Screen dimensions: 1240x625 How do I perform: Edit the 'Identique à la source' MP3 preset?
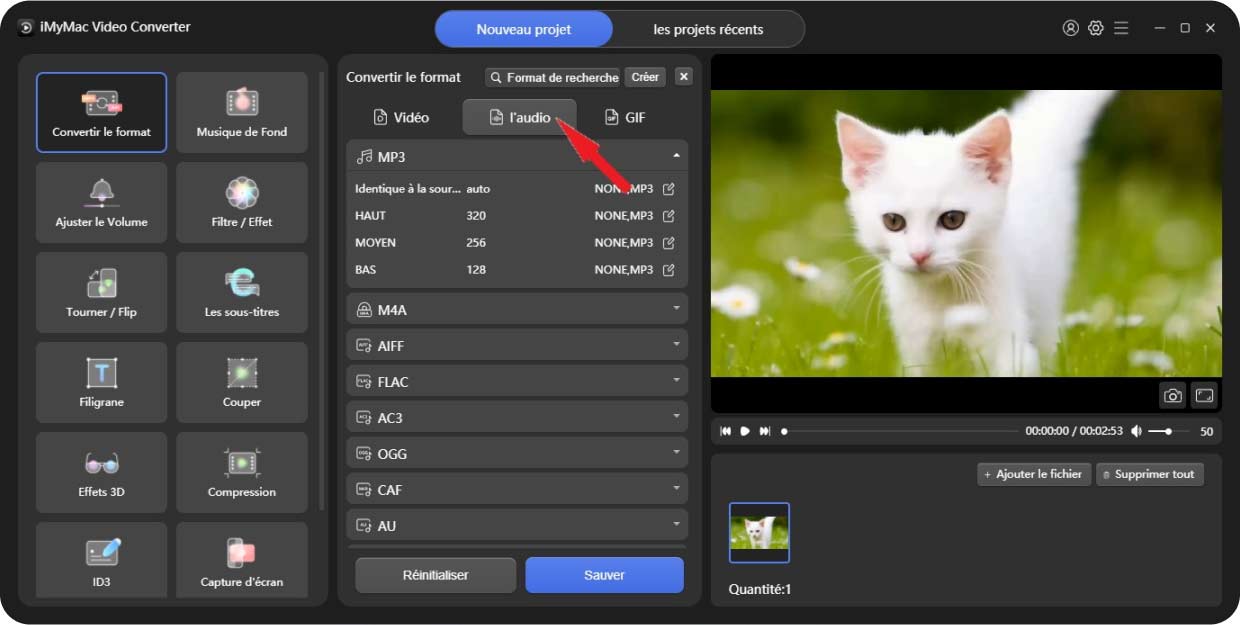[x=669, y=188]
